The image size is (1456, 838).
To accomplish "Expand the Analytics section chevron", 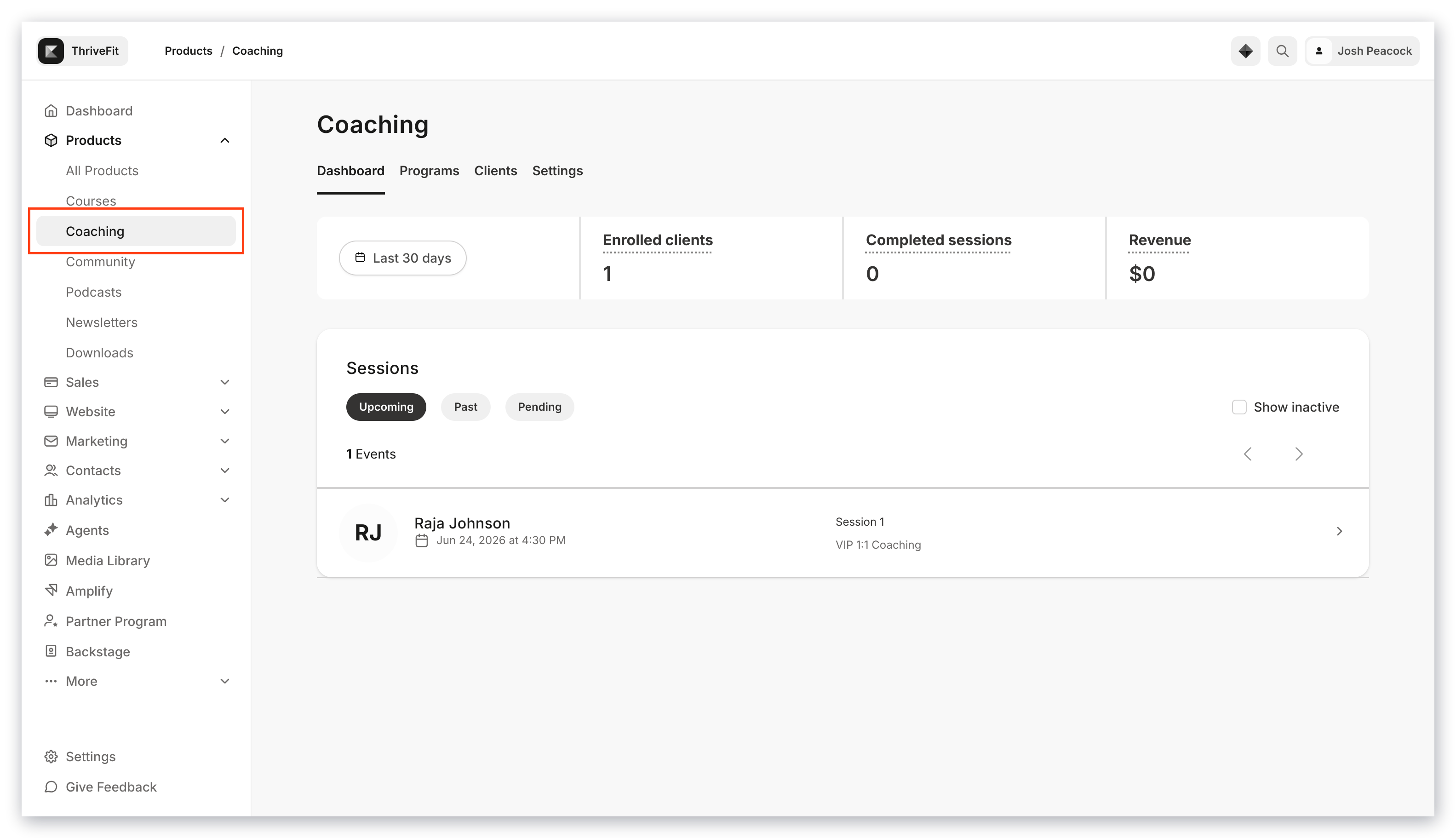I will 225,499.
